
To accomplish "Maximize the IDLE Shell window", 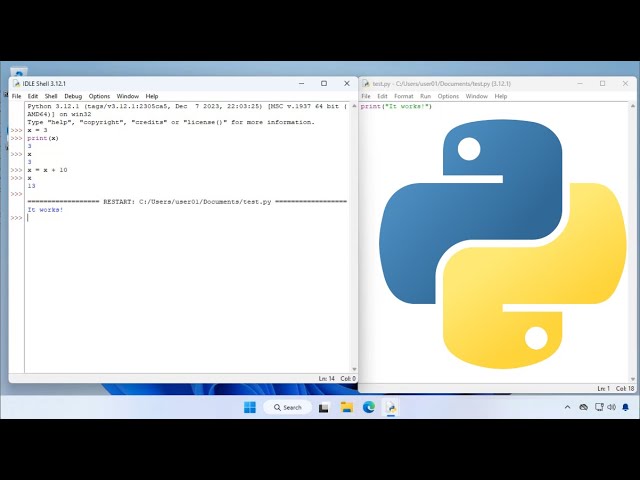I will pyautogui.click(x=324, y=83).
